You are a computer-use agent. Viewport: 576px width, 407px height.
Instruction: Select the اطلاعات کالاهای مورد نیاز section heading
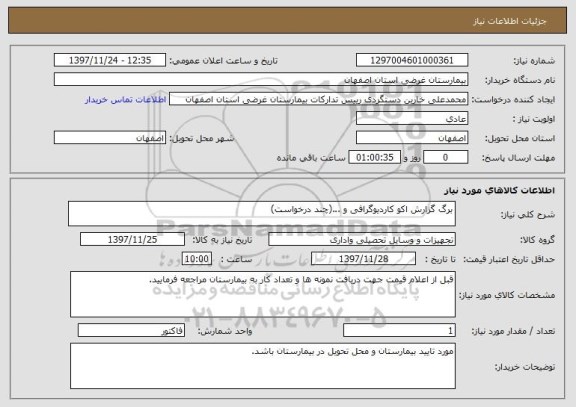(499, 191)
